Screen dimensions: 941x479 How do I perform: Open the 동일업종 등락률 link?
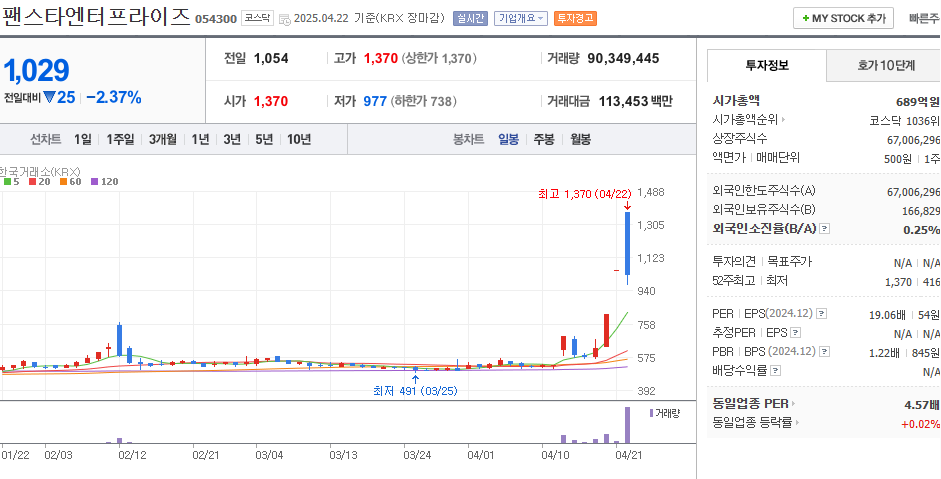[756, 423]
